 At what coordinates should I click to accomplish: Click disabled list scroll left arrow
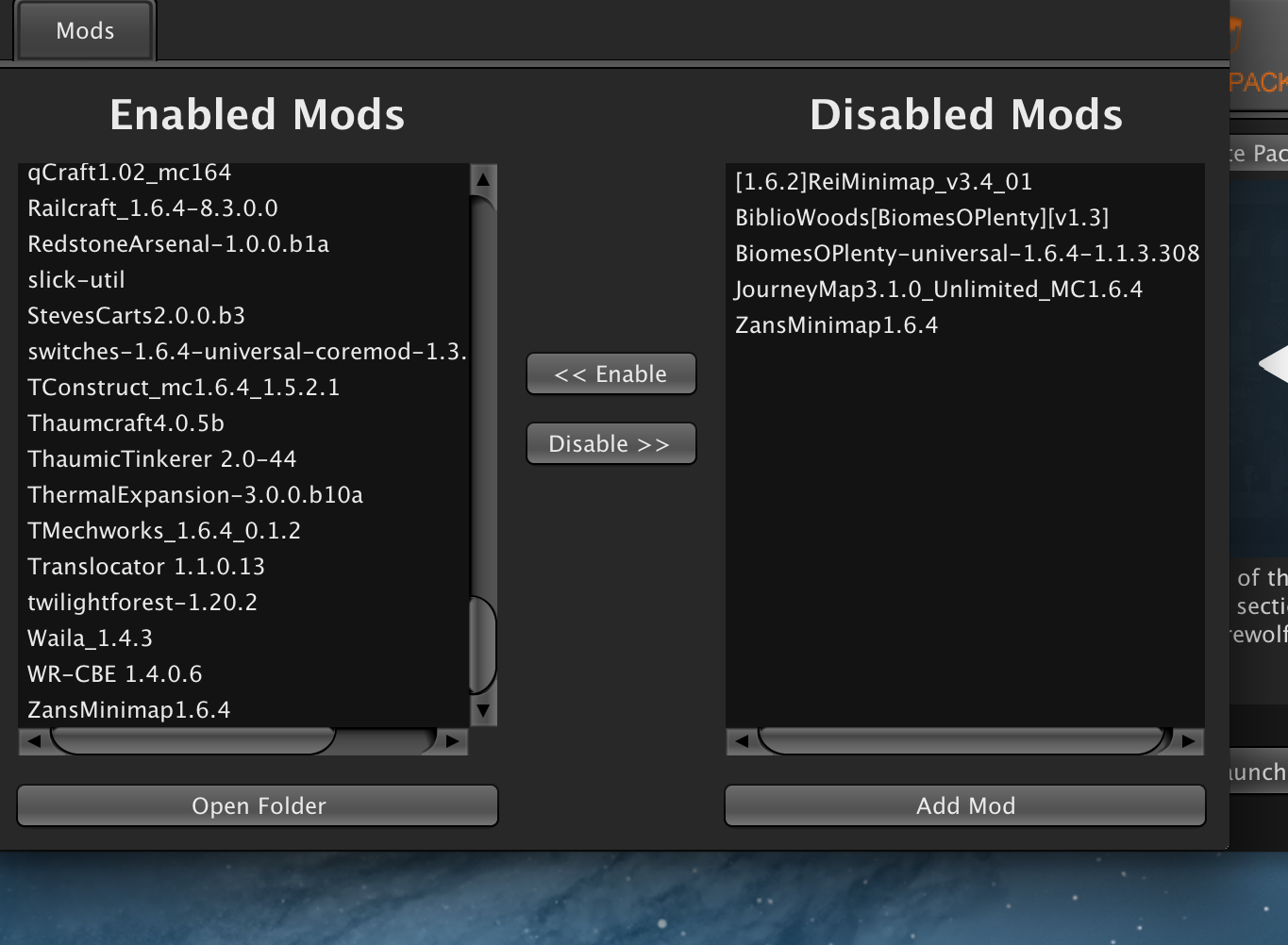(742, 741)
